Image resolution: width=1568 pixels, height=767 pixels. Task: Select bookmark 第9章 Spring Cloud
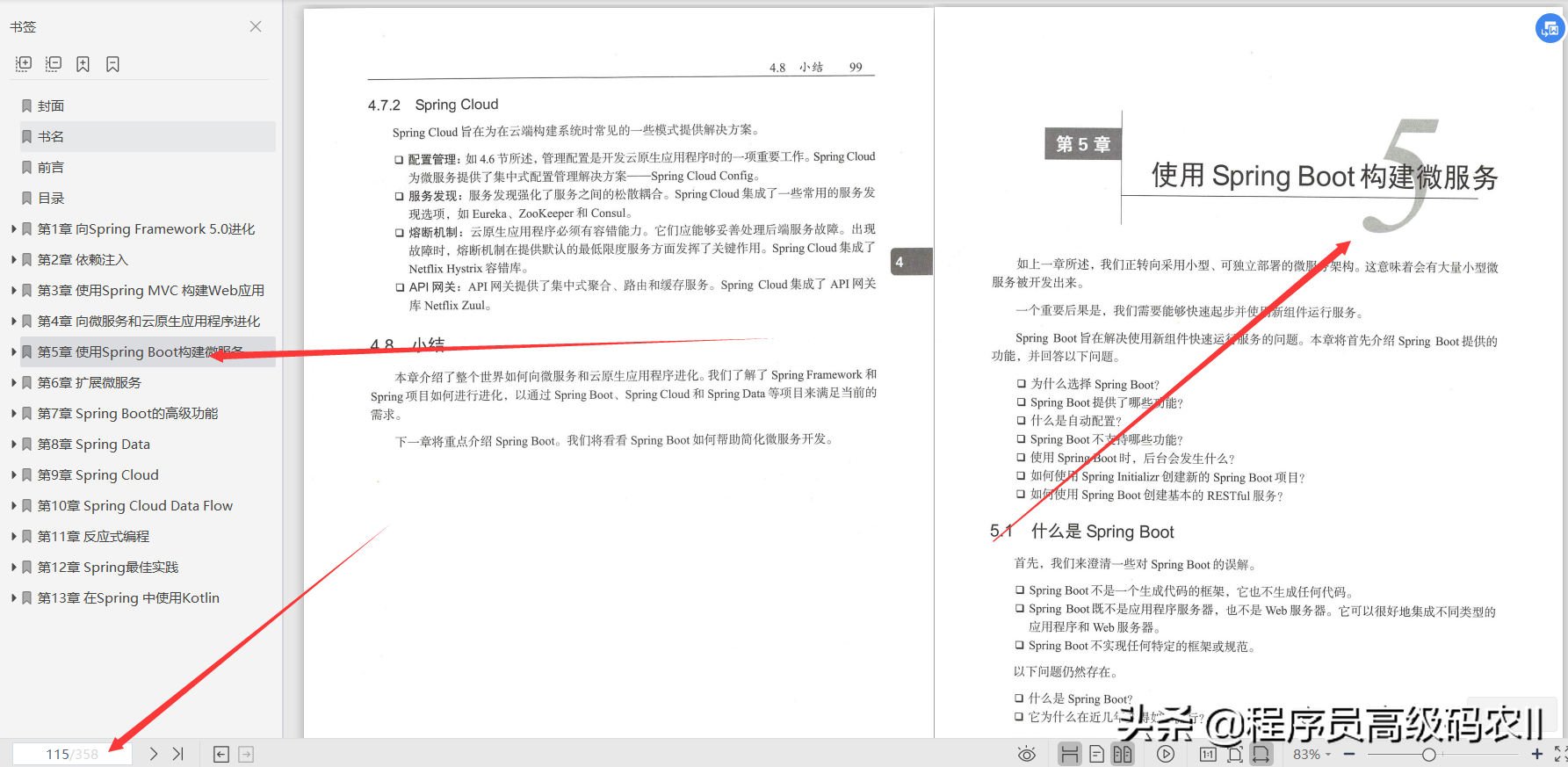pyautogui.click(x=98, y=474)
